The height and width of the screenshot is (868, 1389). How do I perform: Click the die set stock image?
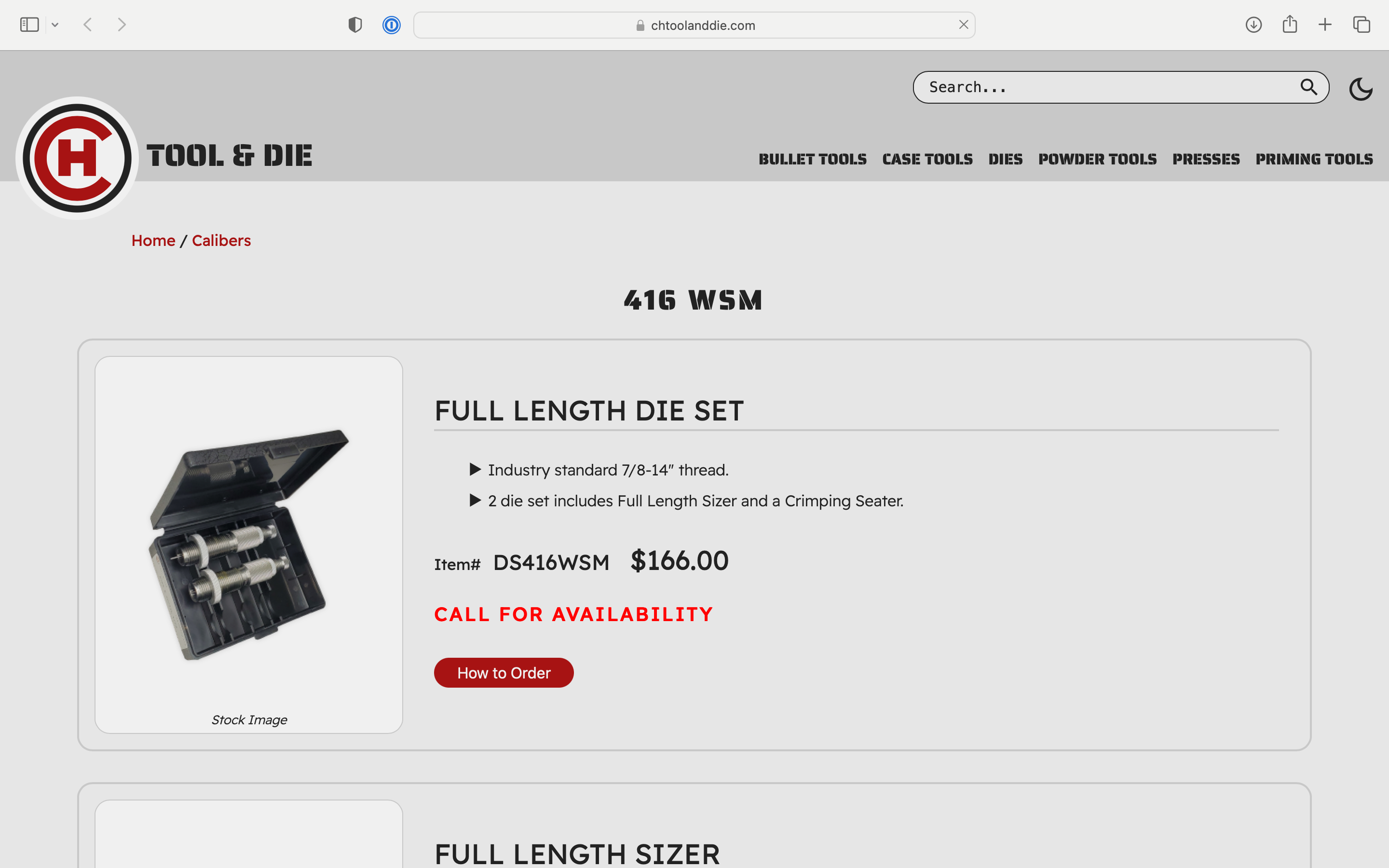tap(248, 543)
